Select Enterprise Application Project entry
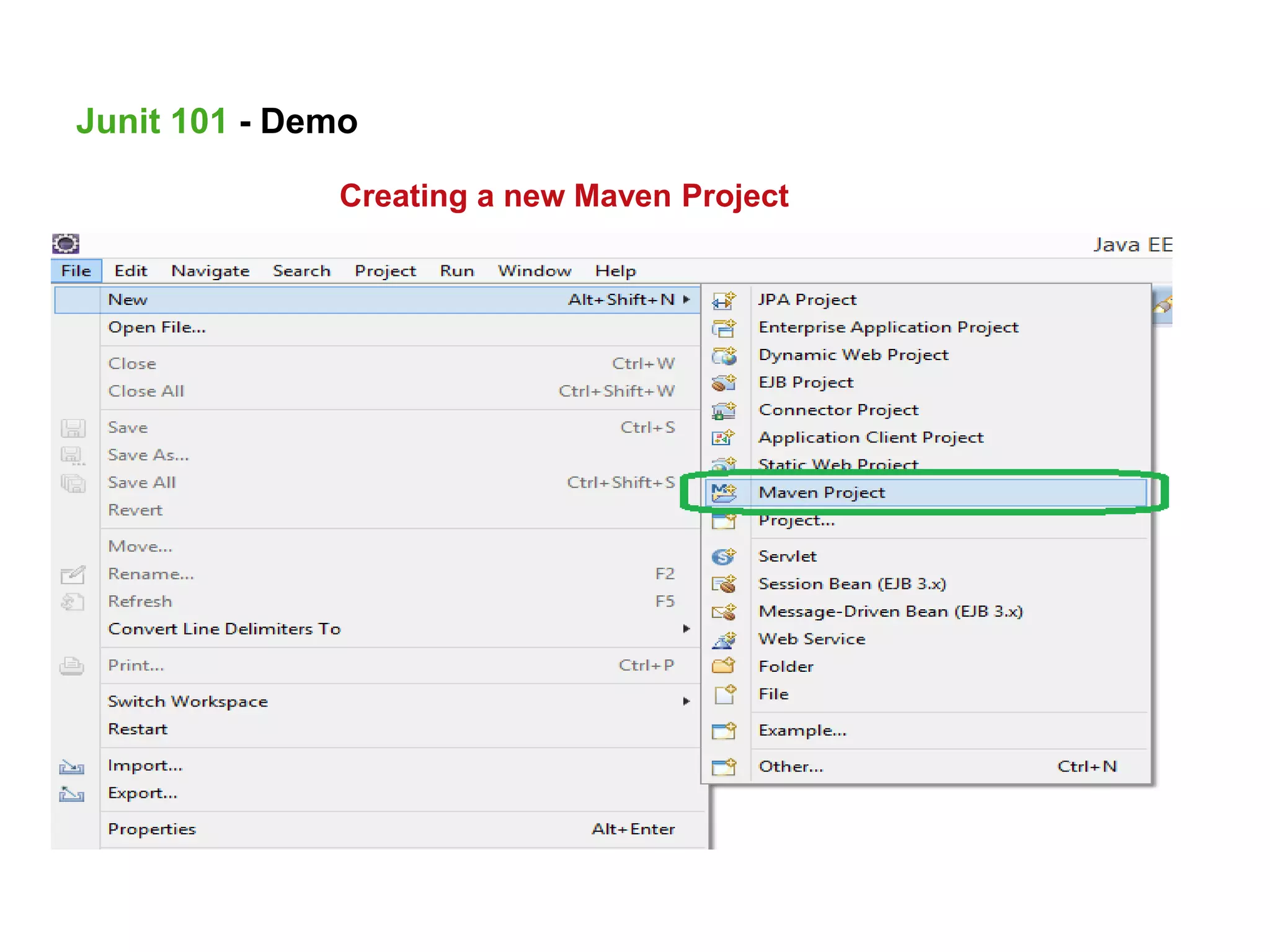Image resolution: width=1270 pixels, height=952 pixels. [x=926, y=328]
